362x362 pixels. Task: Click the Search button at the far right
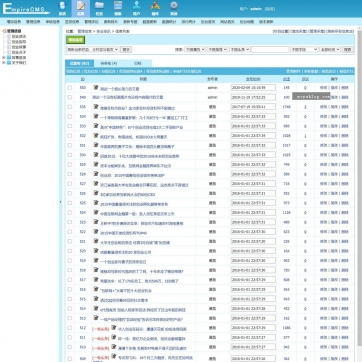pyautogui.click(x=348, y=49)
